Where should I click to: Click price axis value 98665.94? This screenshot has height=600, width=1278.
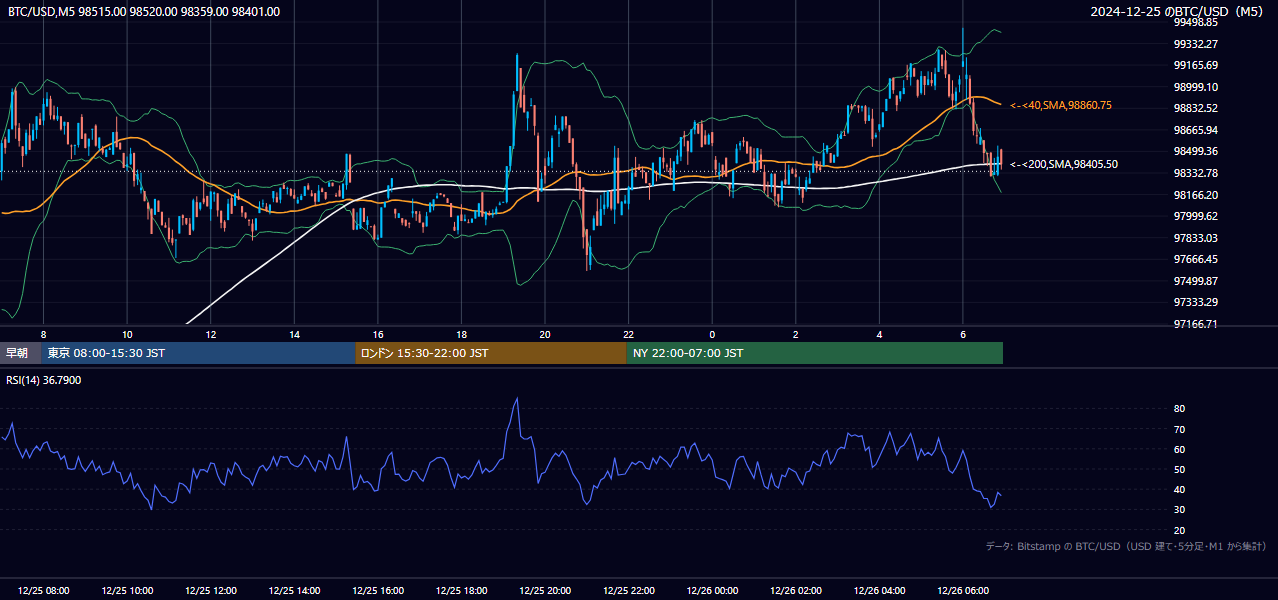[1195, 130]
